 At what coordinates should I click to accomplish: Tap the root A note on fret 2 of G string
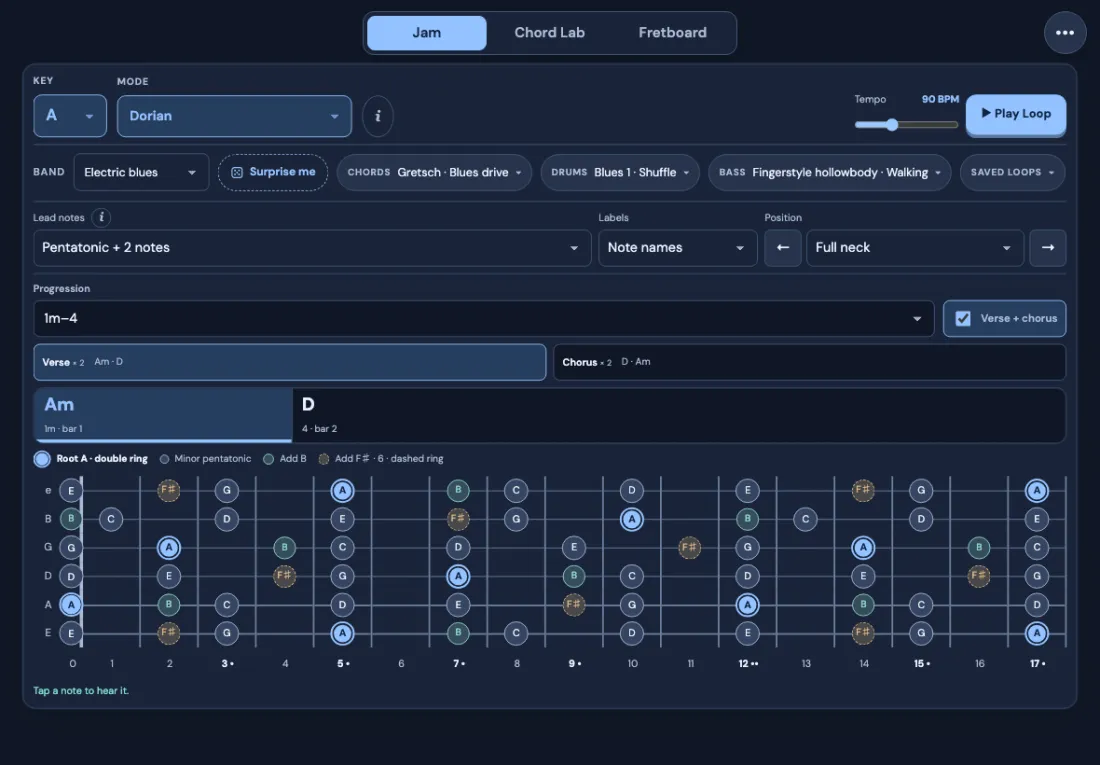168,547
